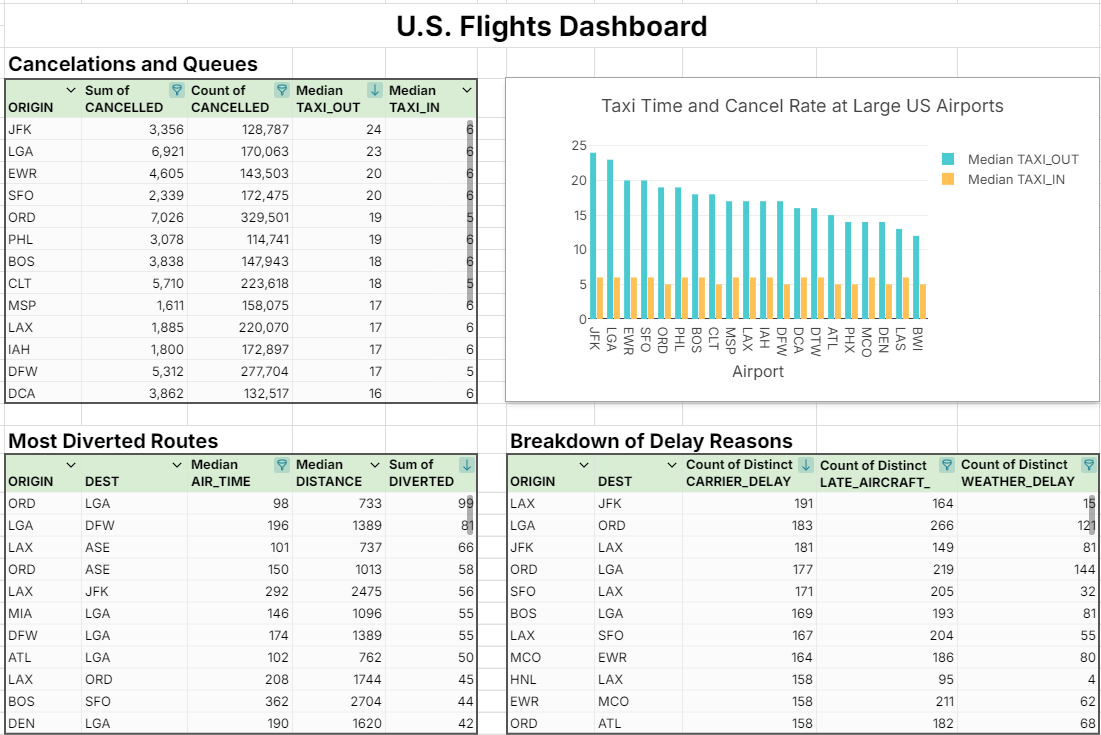Viewport: 1101px width, 735px height.
Task: Open the filter on Count of Distinct LATE_AIRCRAFT_ column
Action: pos(948,464)
